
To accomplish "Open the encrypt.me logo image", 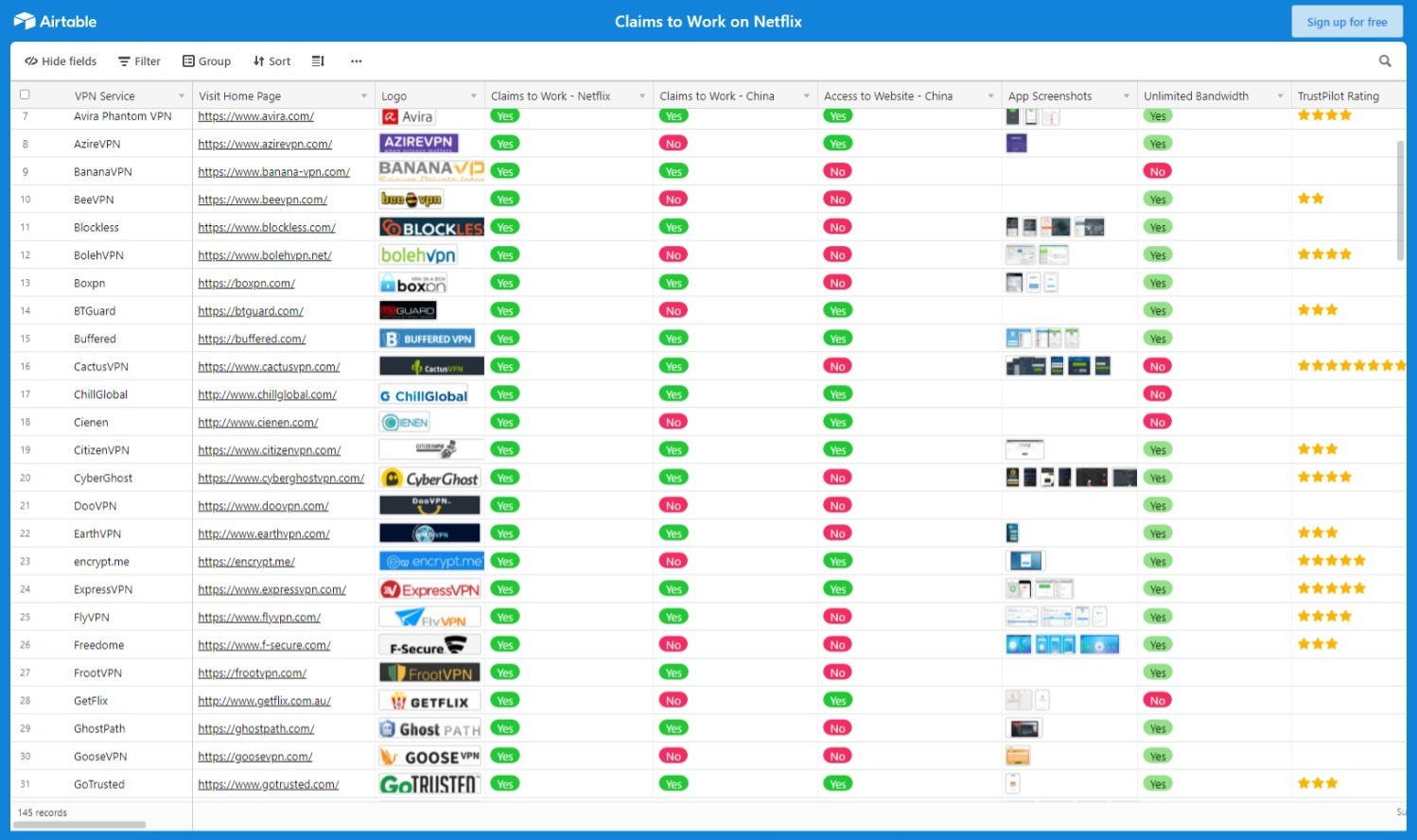I will pyautogui.click(x=431, y=562).
